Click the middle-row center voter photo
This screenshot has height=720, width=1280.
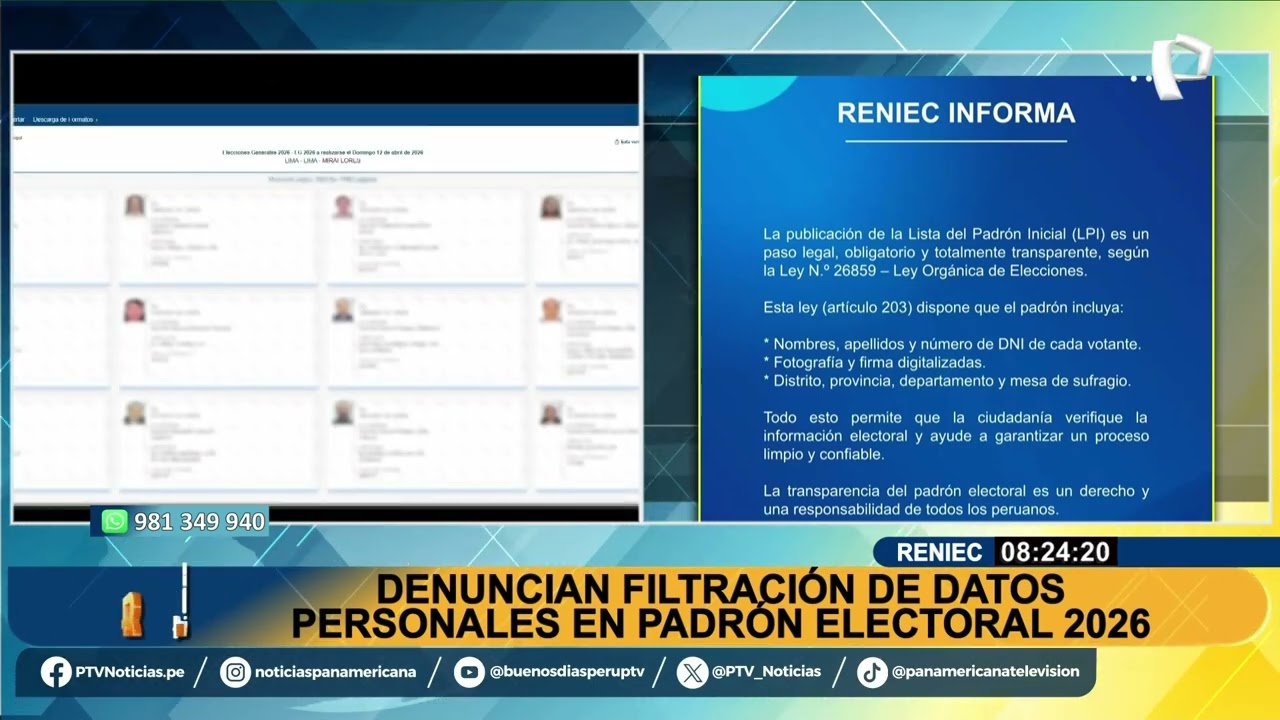coord(343,310)
